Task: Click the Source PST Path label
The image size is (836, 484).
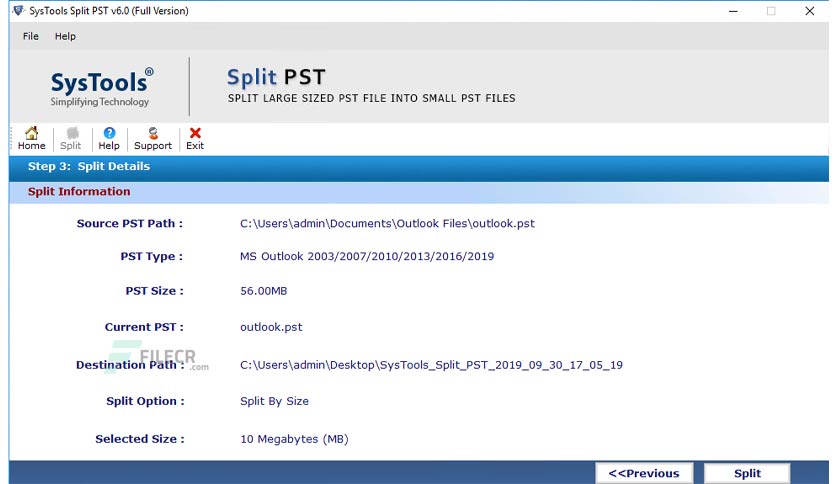Action: pos(130,223)
